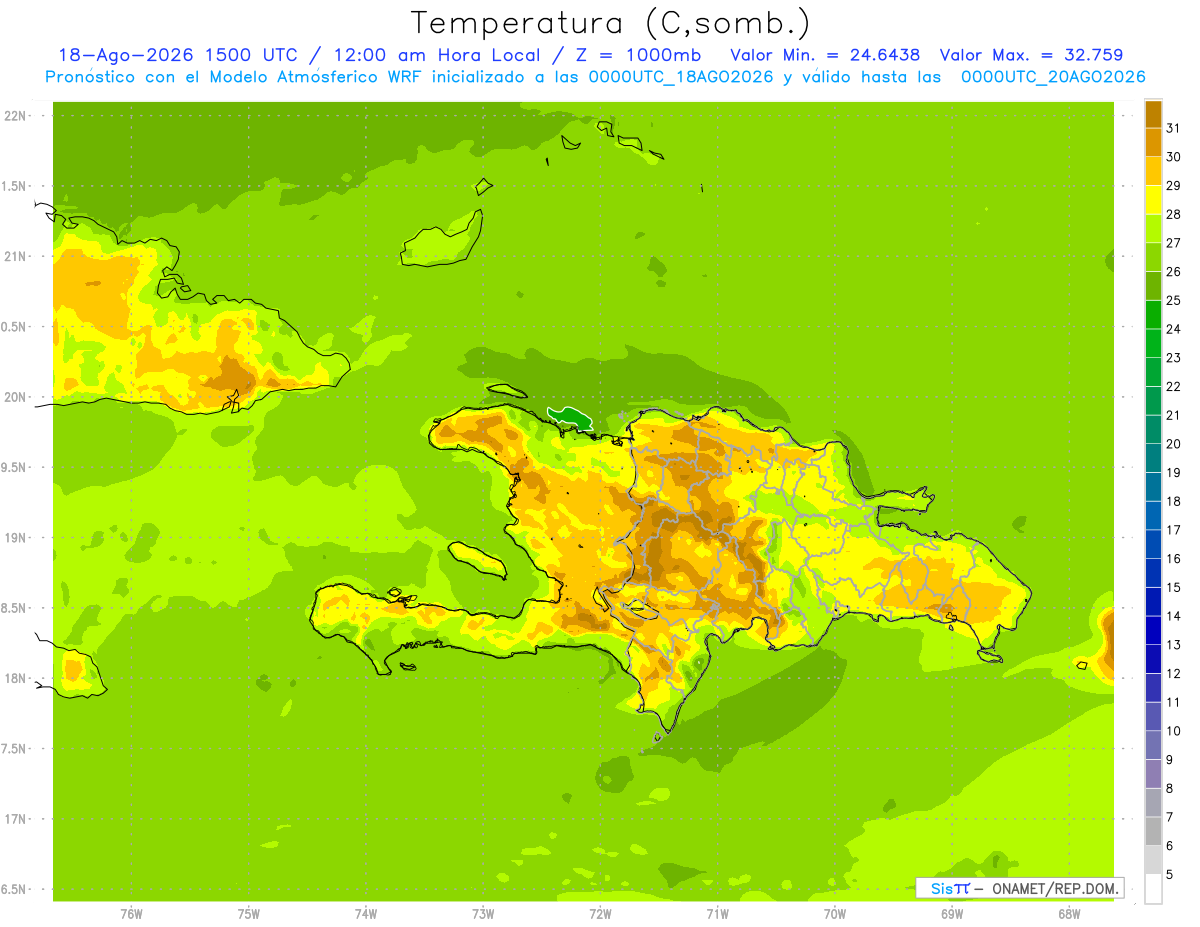Click the longitude axis label "73W"

(x=483, y=914)
